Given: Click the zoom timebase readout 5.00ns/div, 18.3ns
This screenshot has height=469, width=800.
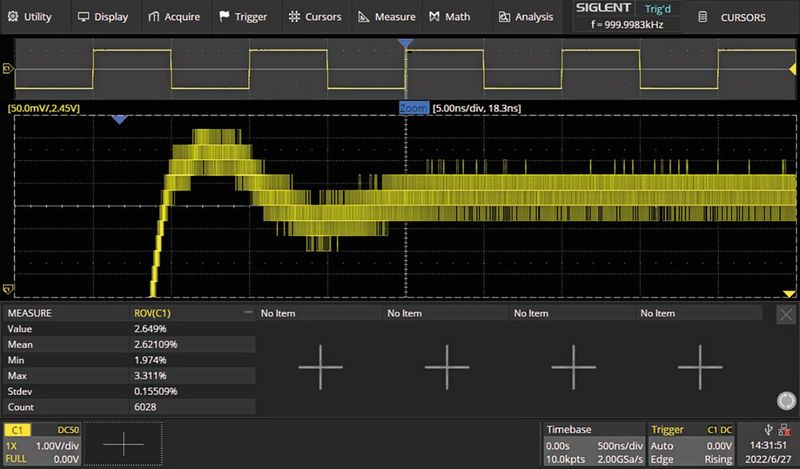Looking at the screenshot, I should [477, 108].
